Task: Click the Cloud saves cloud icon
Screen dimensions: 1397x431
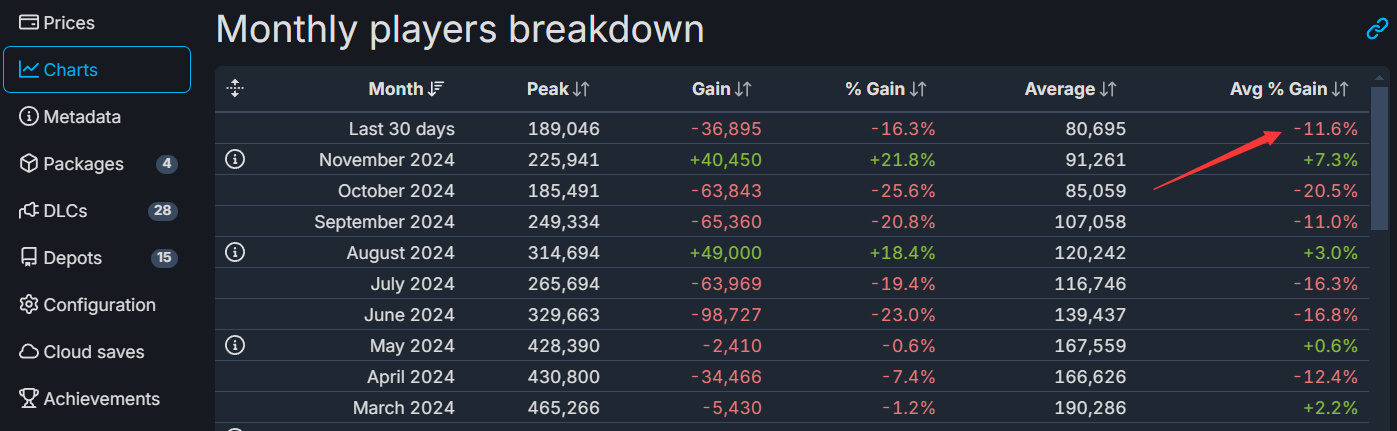Action: coord(28,352)
